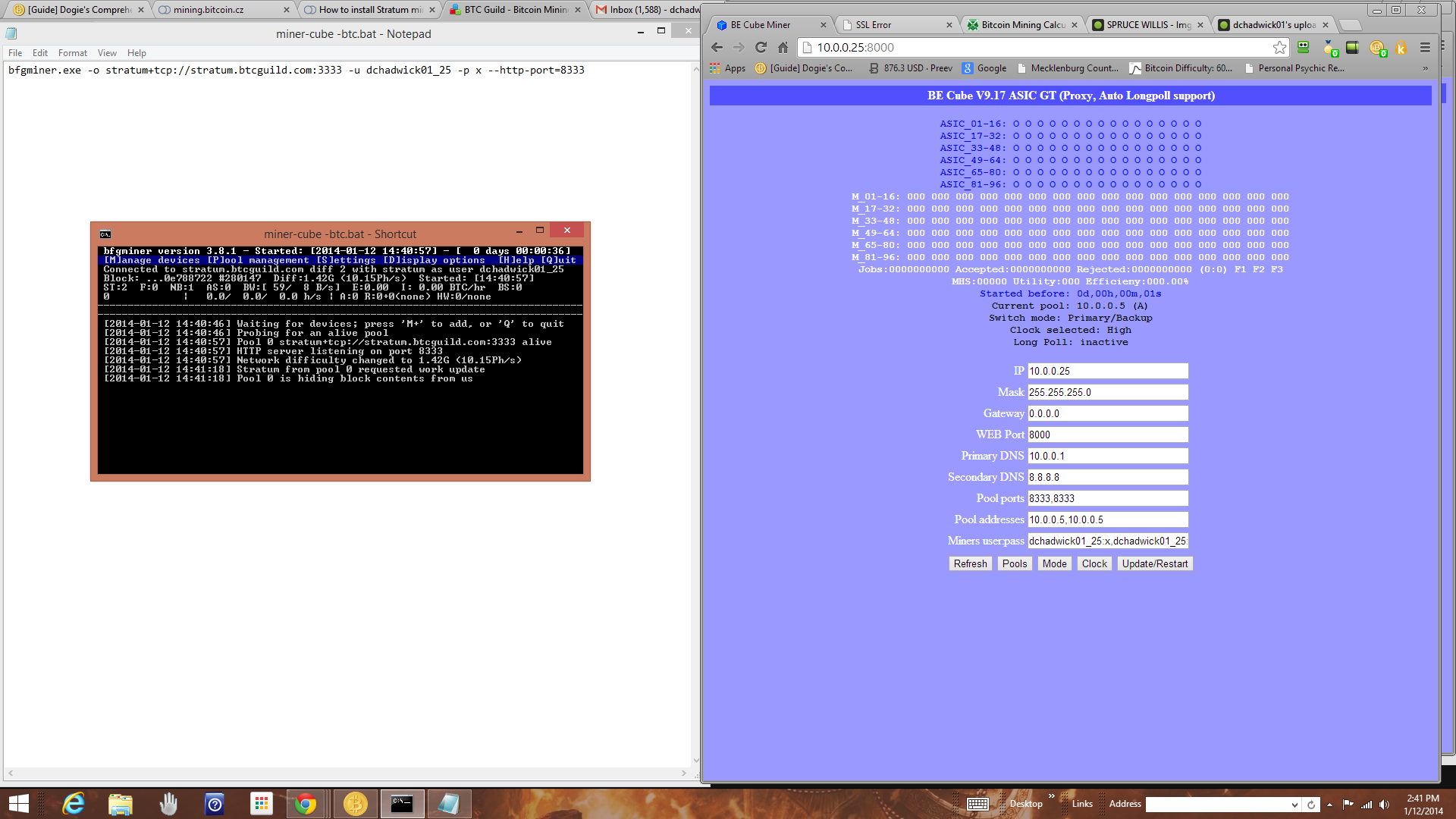1456x819 pixels.
Task: Open the Notepad Help menu
Action: point(136,53)
